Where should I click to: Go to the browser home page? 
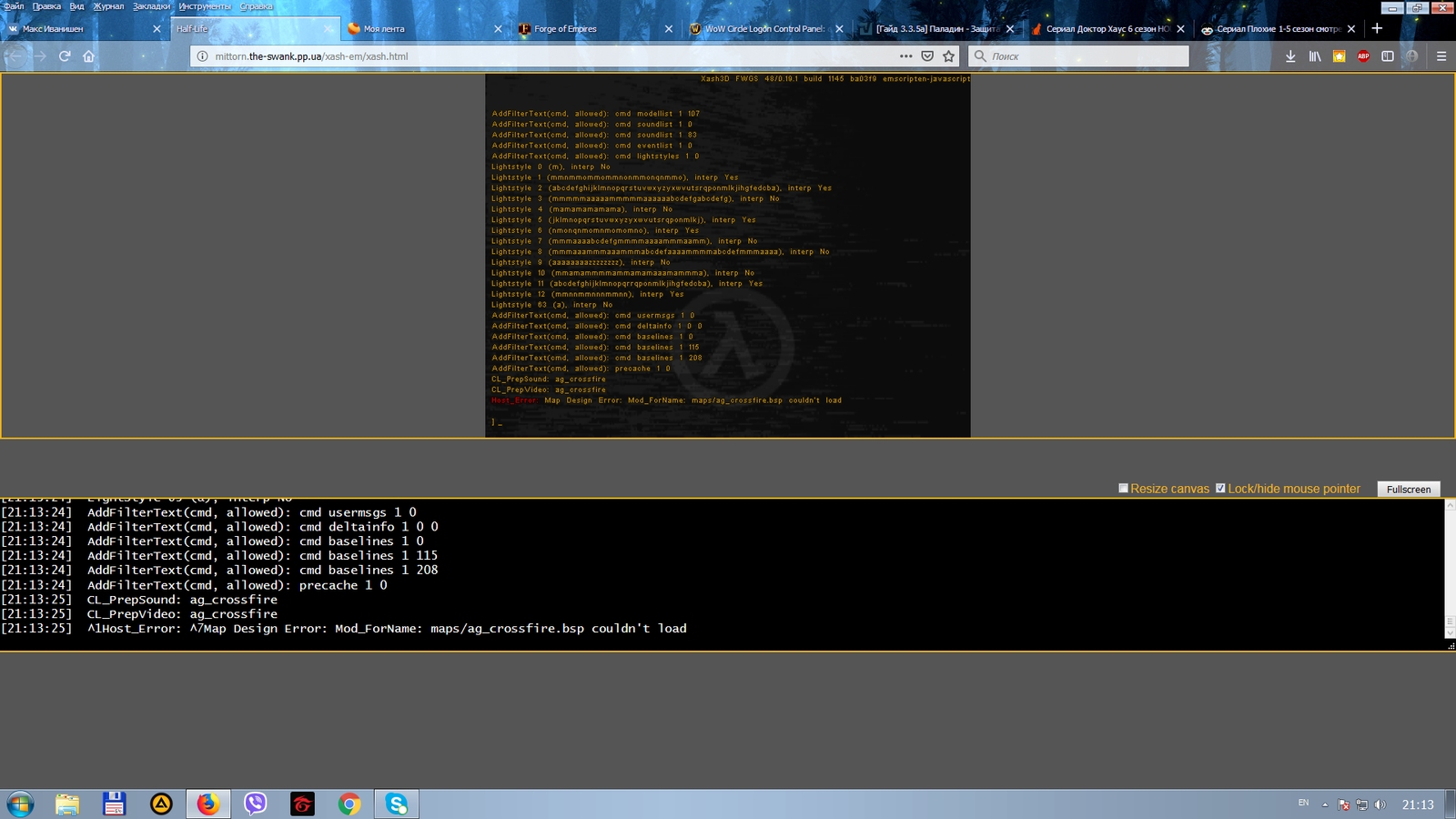pyautogui.click(x=88, y=56)
